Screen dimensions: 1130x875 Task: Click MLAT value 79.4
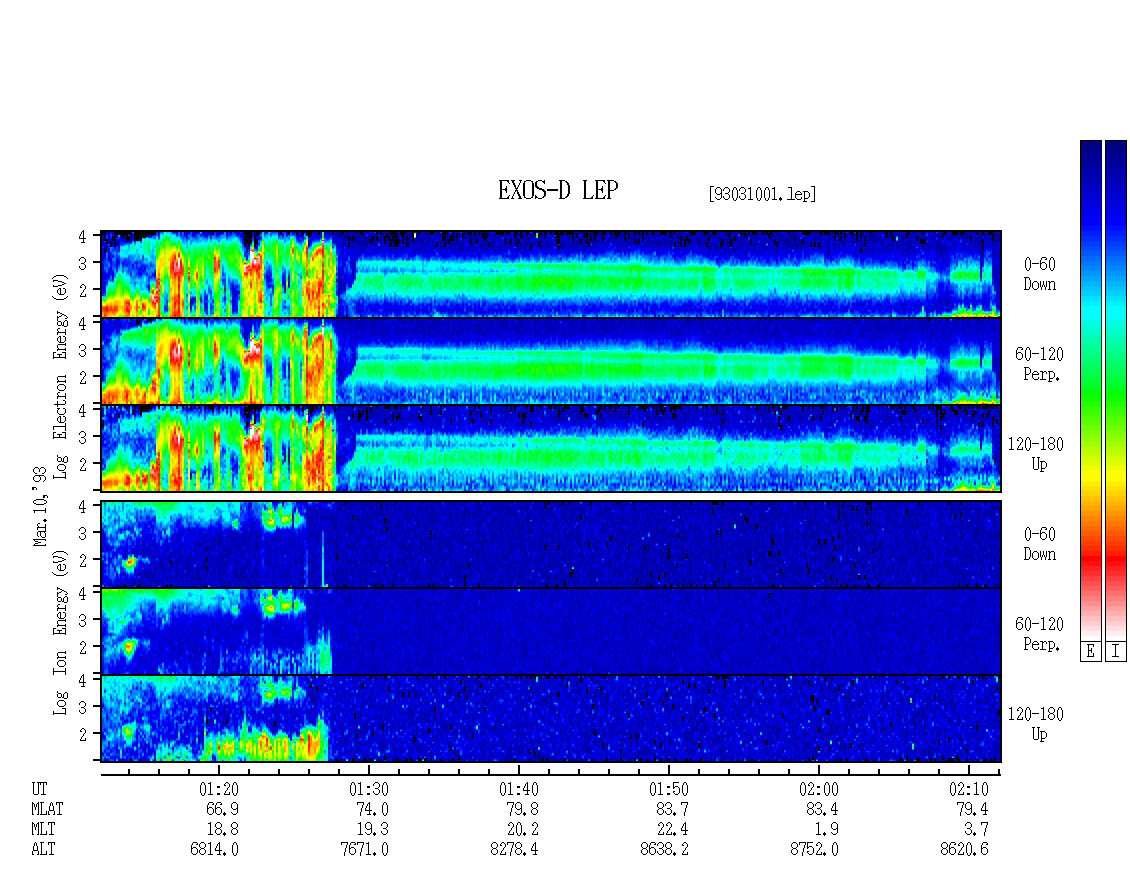click(972, 809)
